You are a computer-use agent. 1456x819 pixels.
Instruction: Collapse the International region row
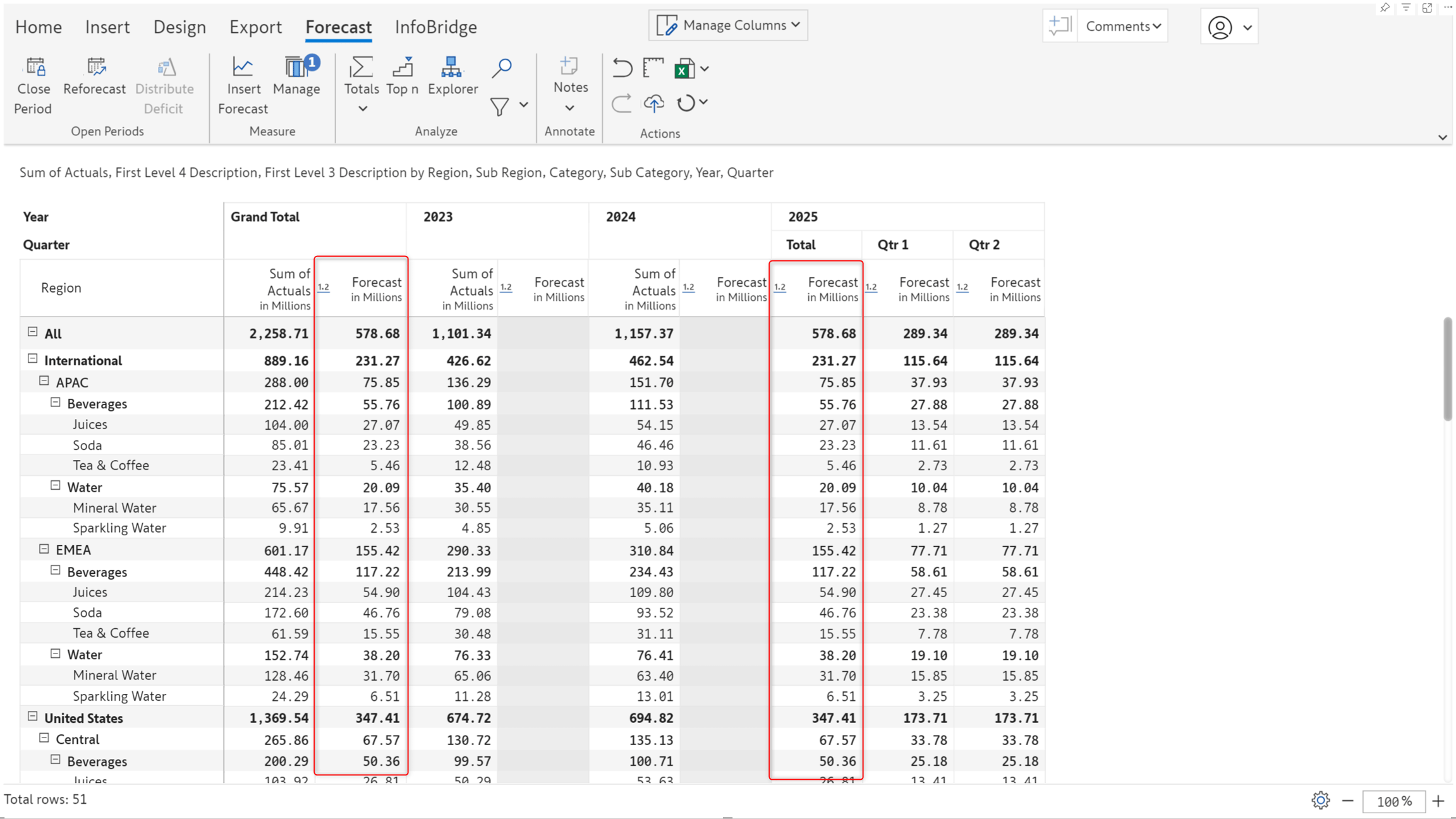click(x=33, y=359)
